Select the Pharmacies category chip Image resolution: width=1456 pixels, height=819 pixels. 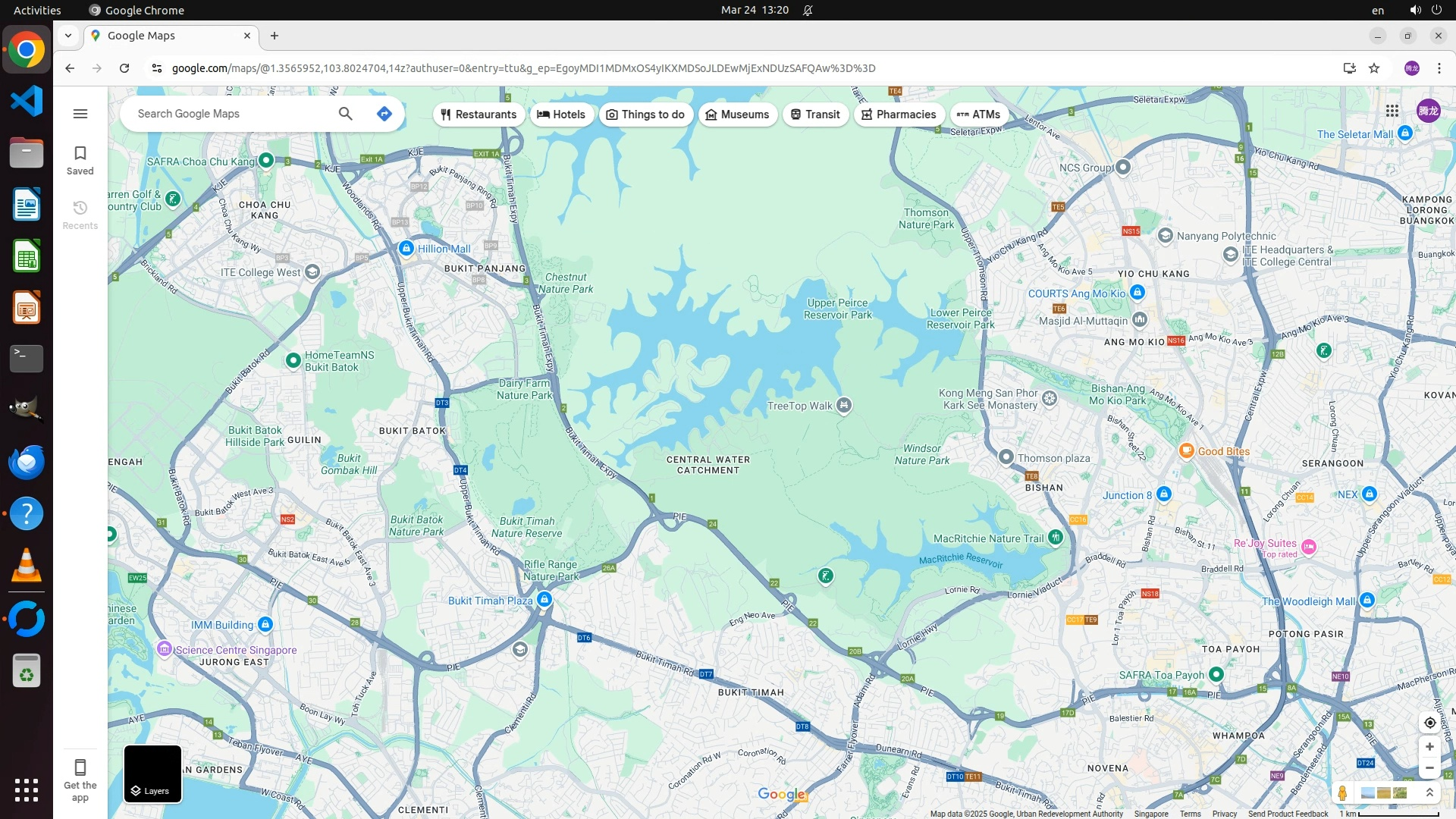(x=899, y=115)
